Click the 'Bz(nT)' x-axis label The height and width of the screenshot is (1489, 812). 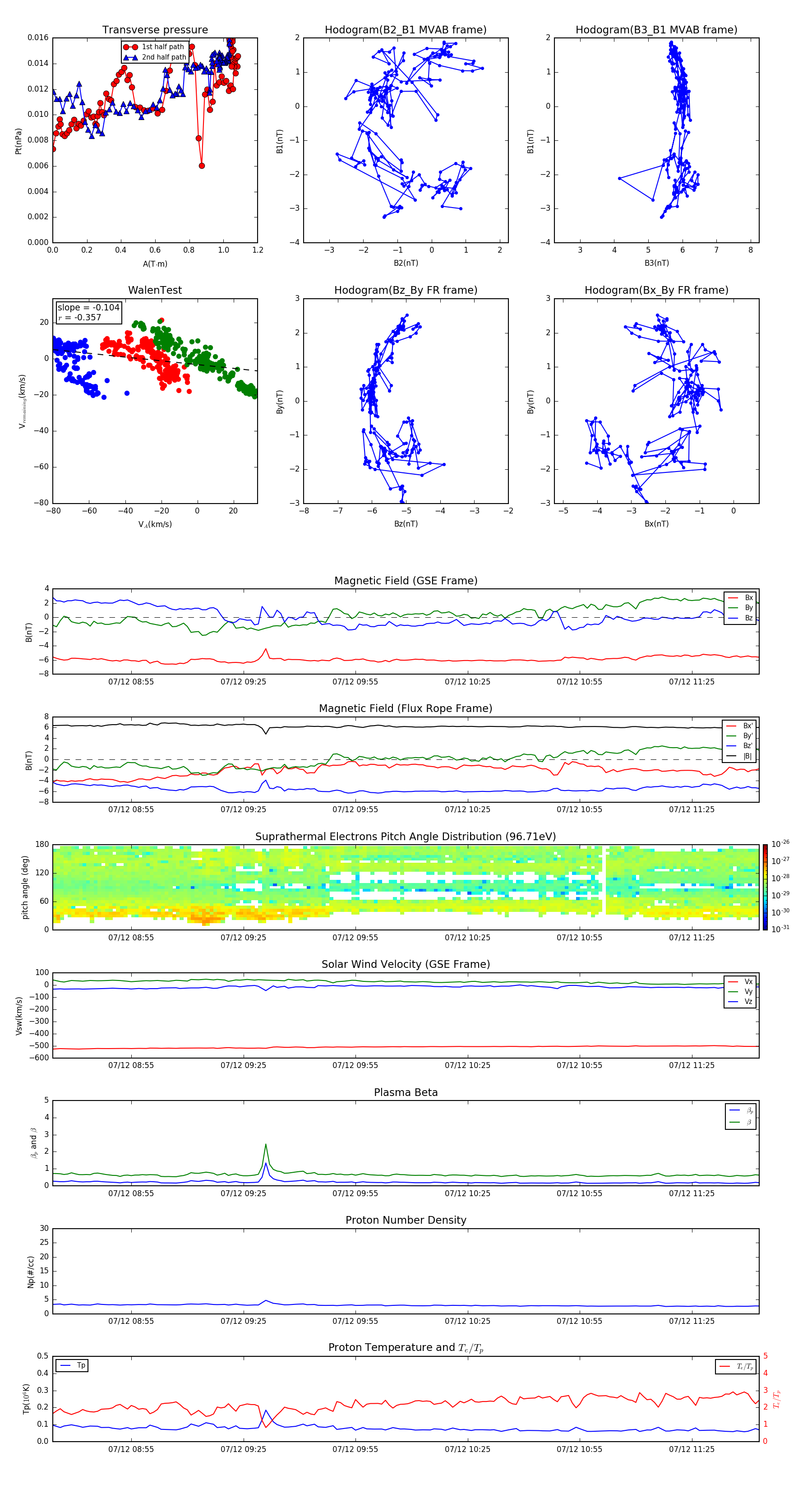pos(406,524)
